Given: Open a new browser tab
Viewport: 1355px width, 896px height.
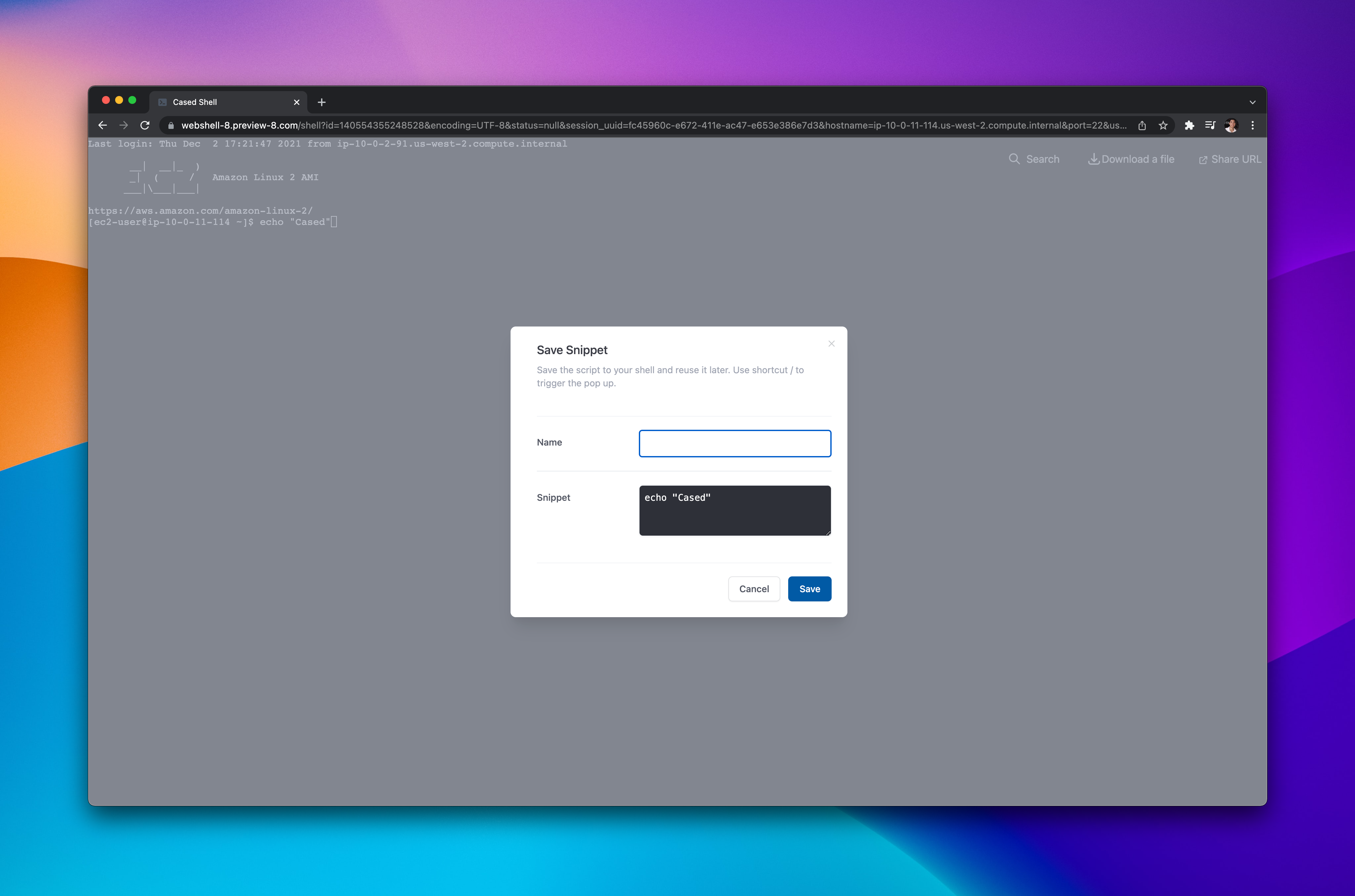Looking at the screenshot, I should tap(321, 102).
